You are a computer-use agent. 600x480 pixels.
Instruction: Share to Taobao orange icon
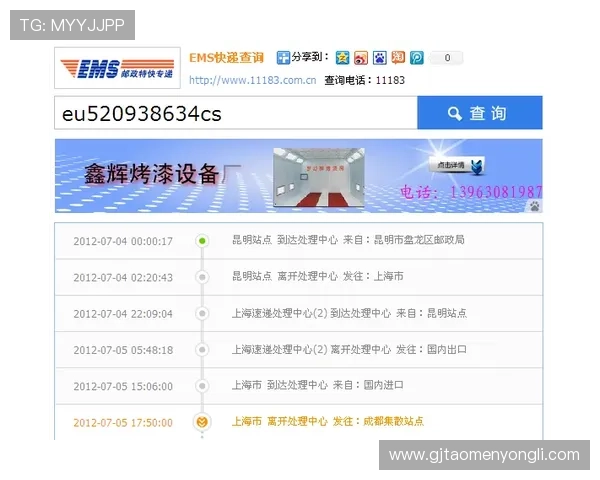398,58
